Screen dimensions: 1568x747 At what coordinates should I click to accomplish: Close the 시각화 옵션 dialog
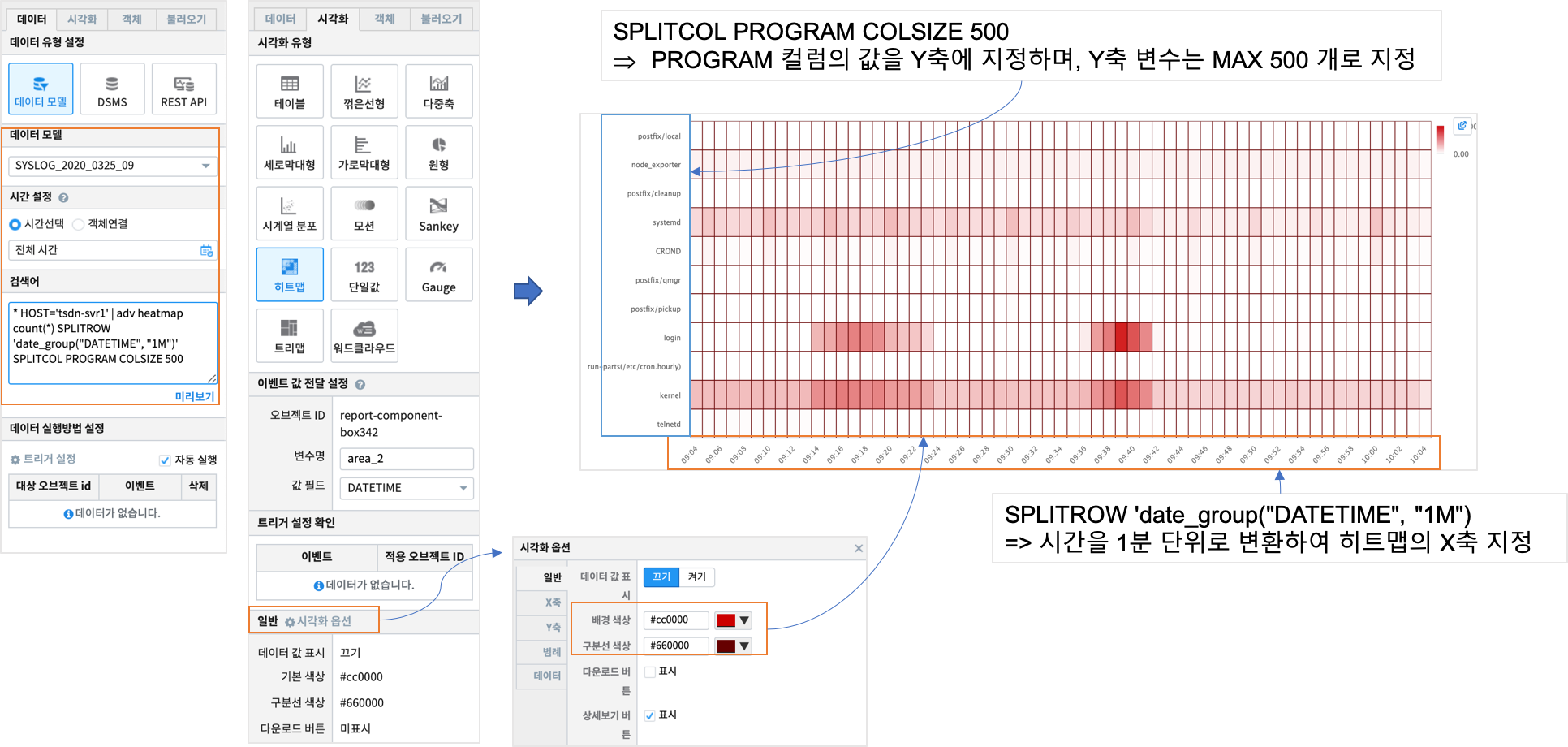click(x=859, y=548)
